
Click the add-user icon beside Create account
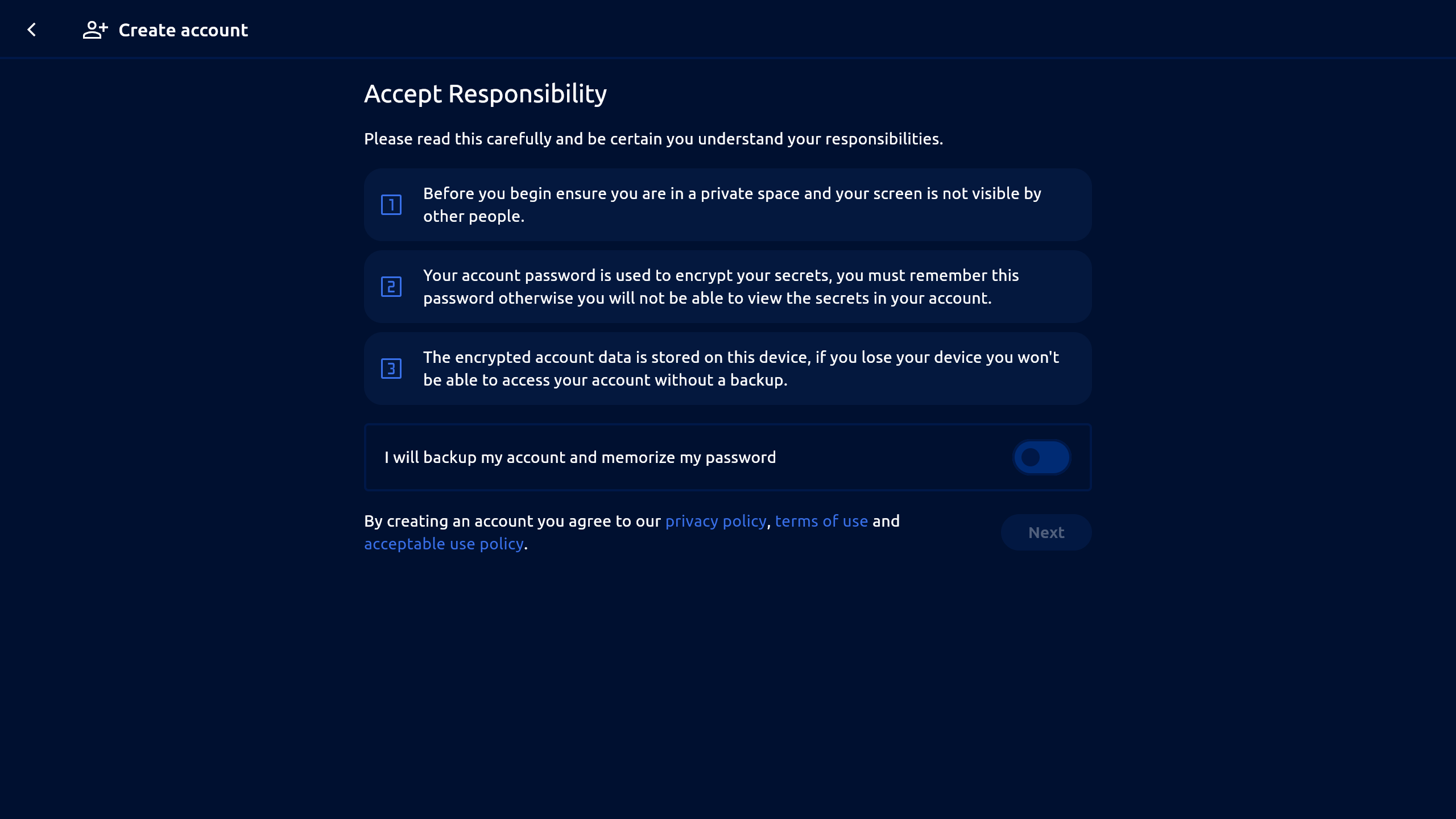95,30
